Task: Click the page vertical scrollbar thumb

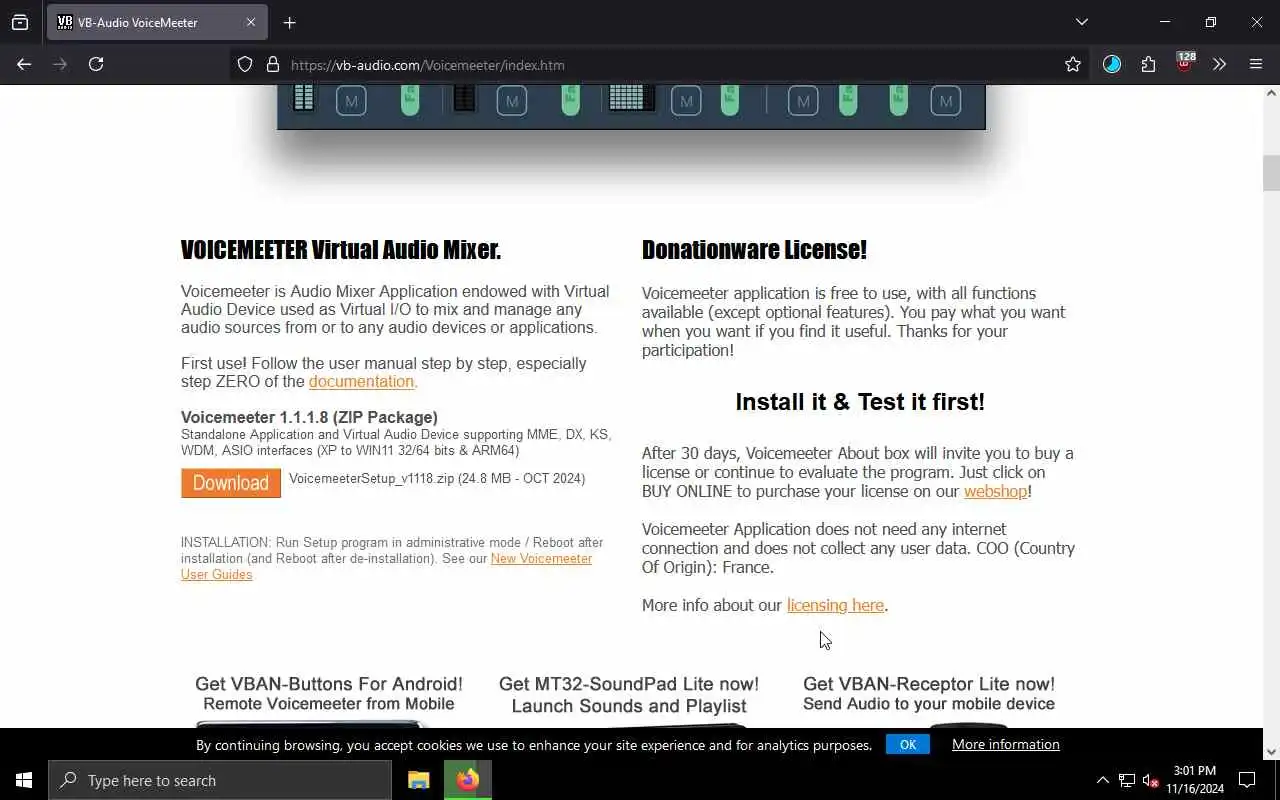Action: (x=1271, y=172)
